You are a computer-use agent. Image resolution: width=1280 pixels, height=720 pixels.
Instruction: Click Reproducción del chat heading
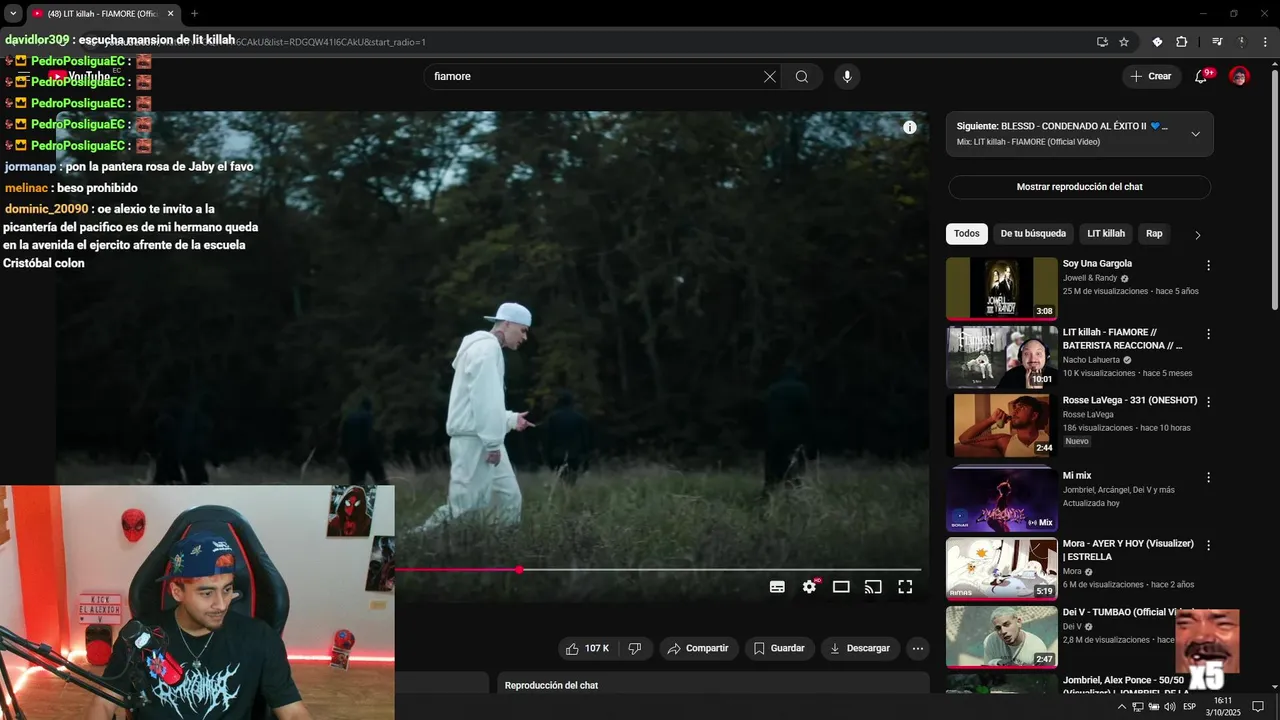(551, 685)
